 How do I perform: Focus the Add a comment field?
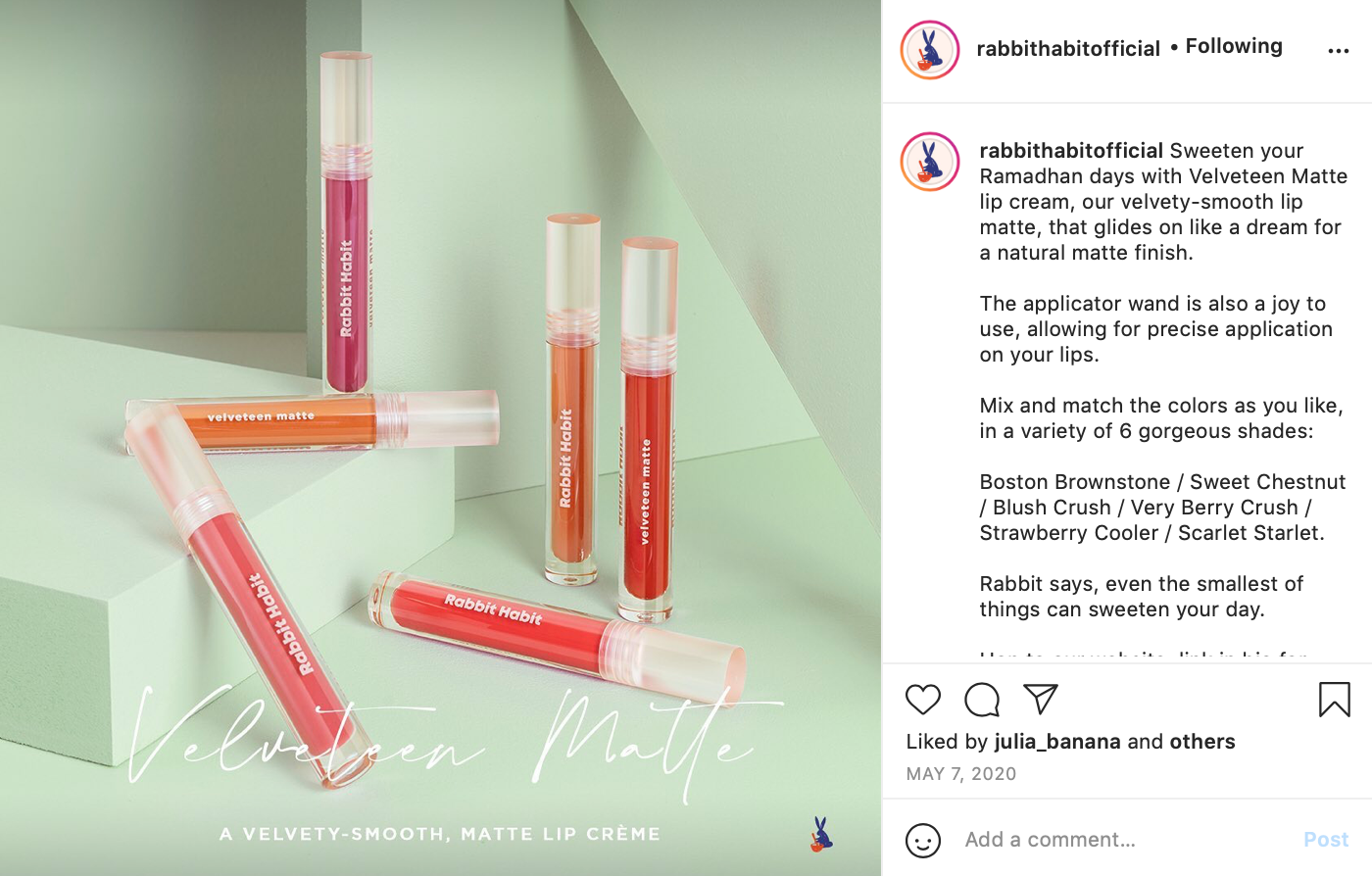point(1127,840)
